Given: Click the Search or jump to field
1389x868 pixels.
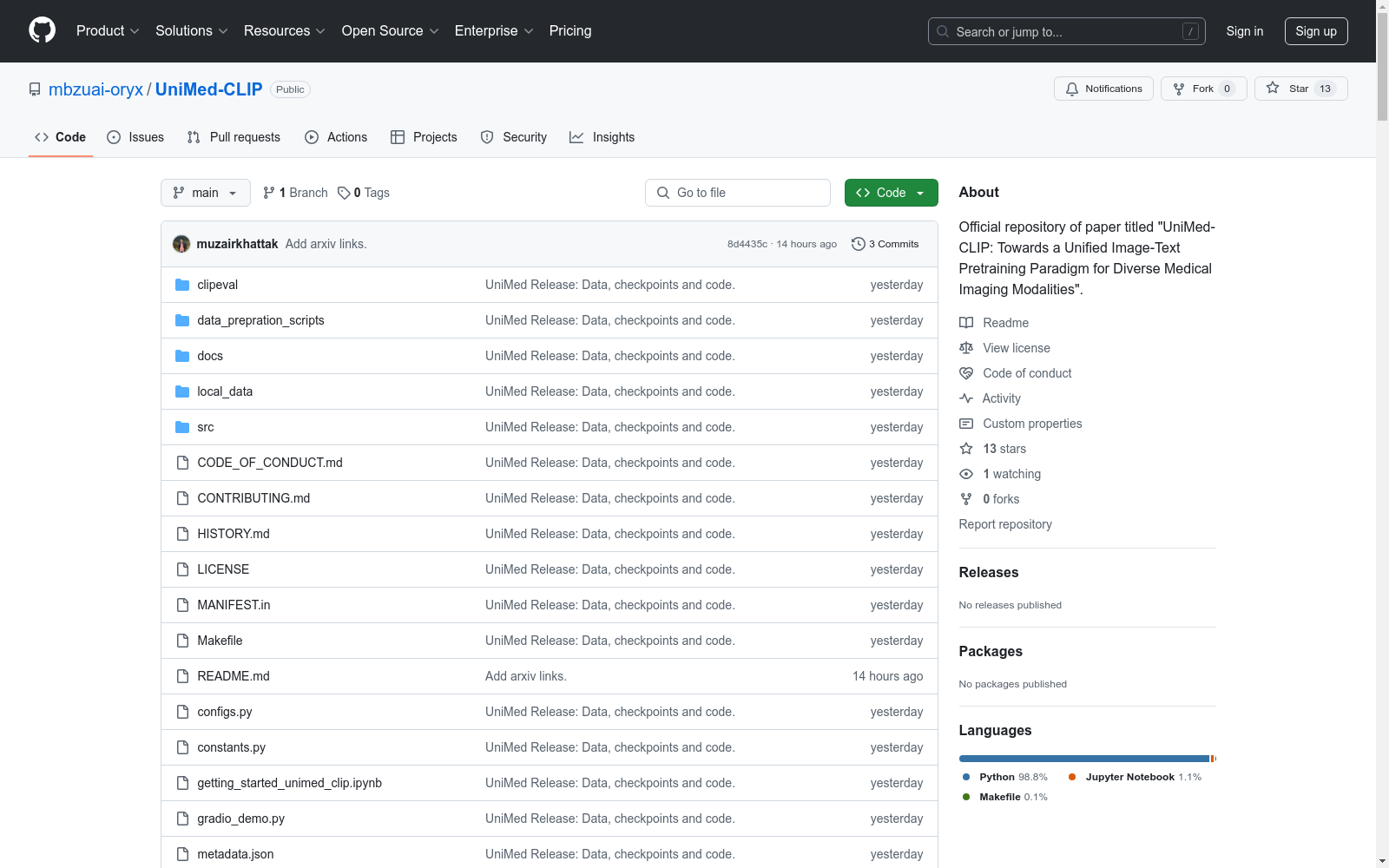Looking at the screenshot, I should [x=1067, y=31].
